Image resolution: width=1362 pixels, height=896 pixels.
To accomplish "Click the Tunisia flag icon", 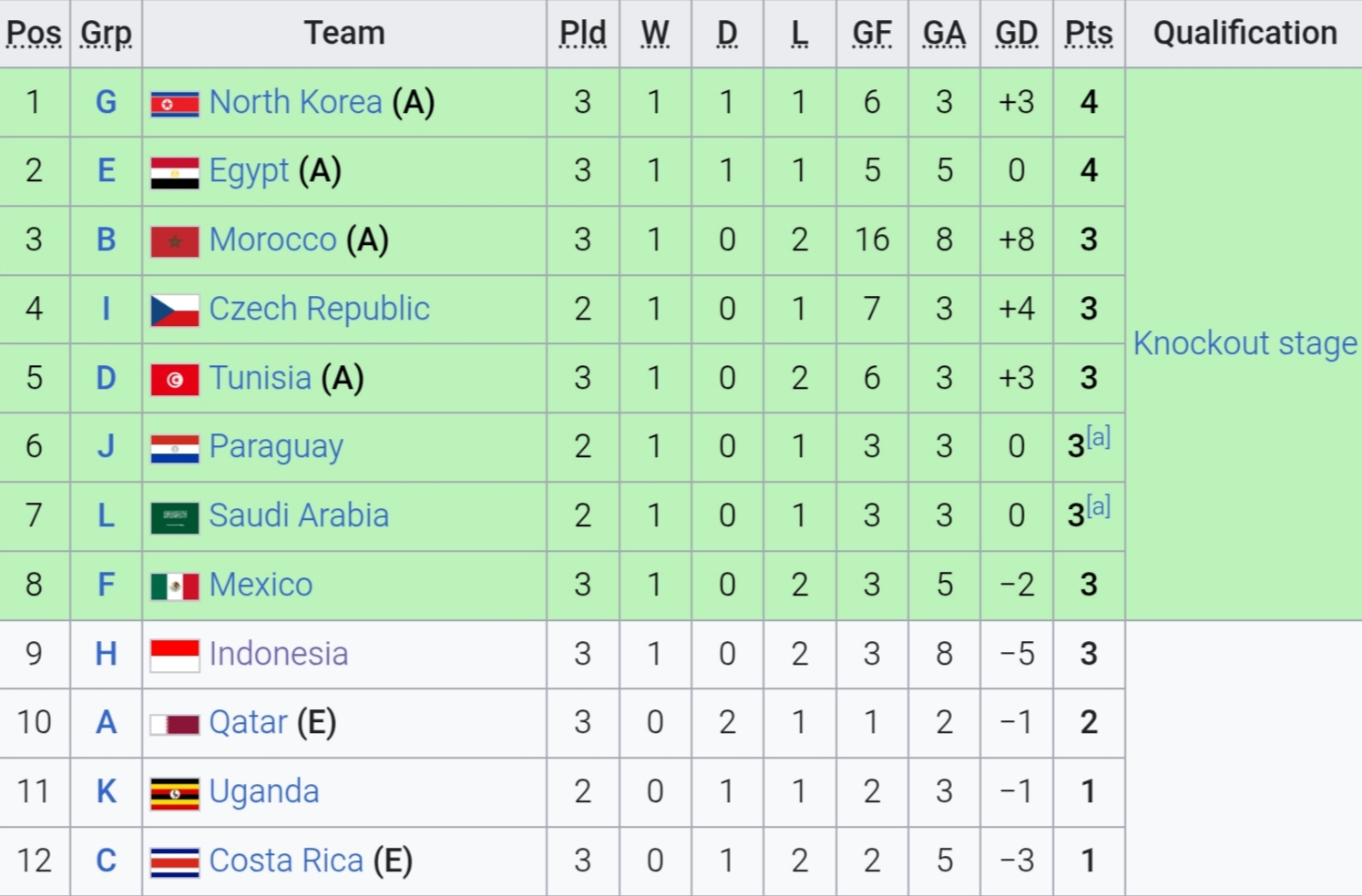I will [175, 380].
